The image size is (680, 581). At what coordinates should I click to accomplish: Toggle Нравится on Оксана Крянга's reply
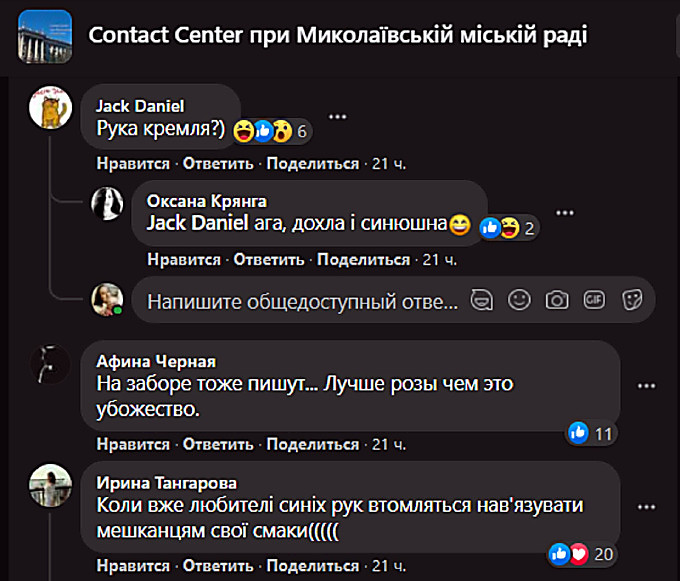[184, 260]
